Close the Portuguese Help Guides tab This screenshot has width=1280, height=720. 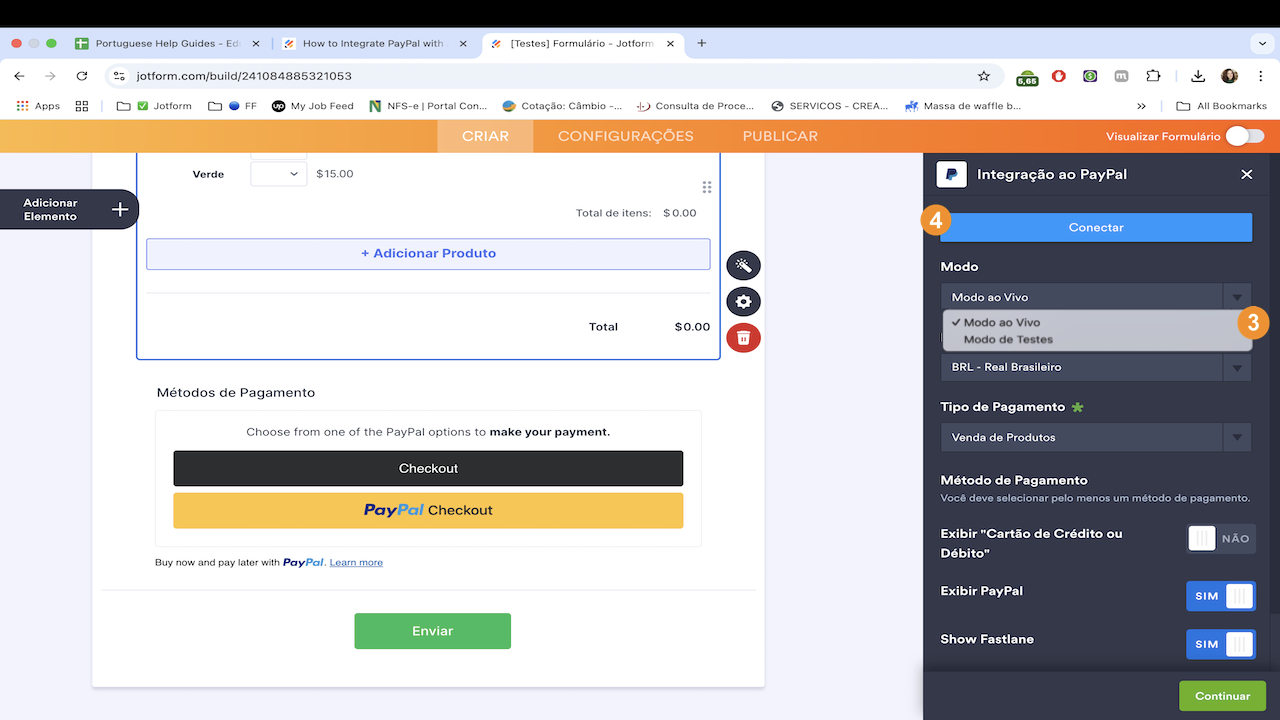pos(256,44)
